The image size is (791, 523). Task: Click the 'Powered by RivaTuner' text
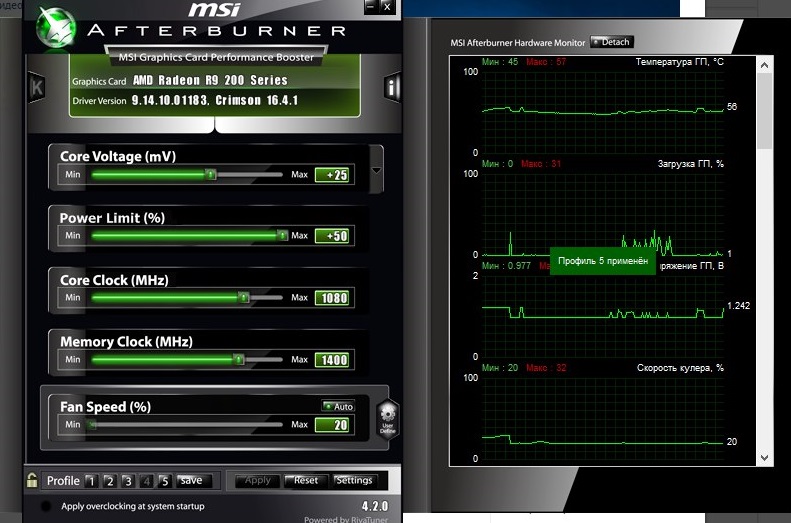tap(346, 519)
